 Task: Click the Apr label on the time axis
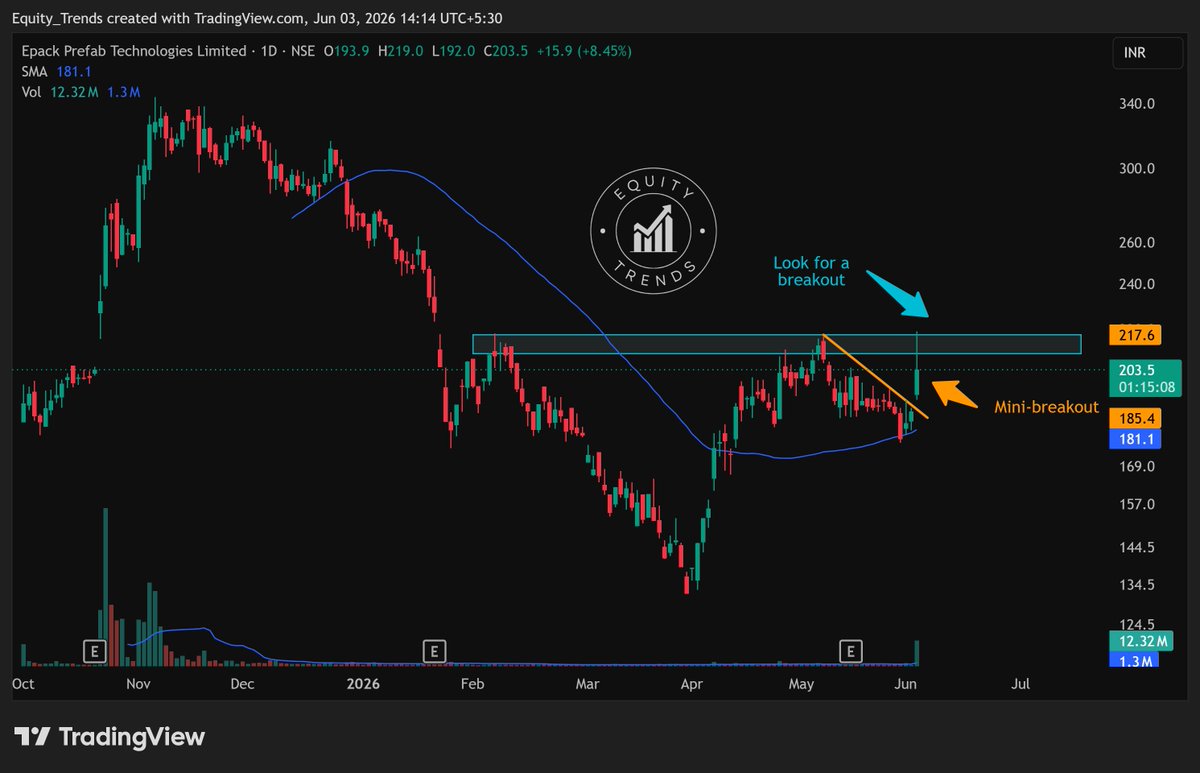click(691, 685)
